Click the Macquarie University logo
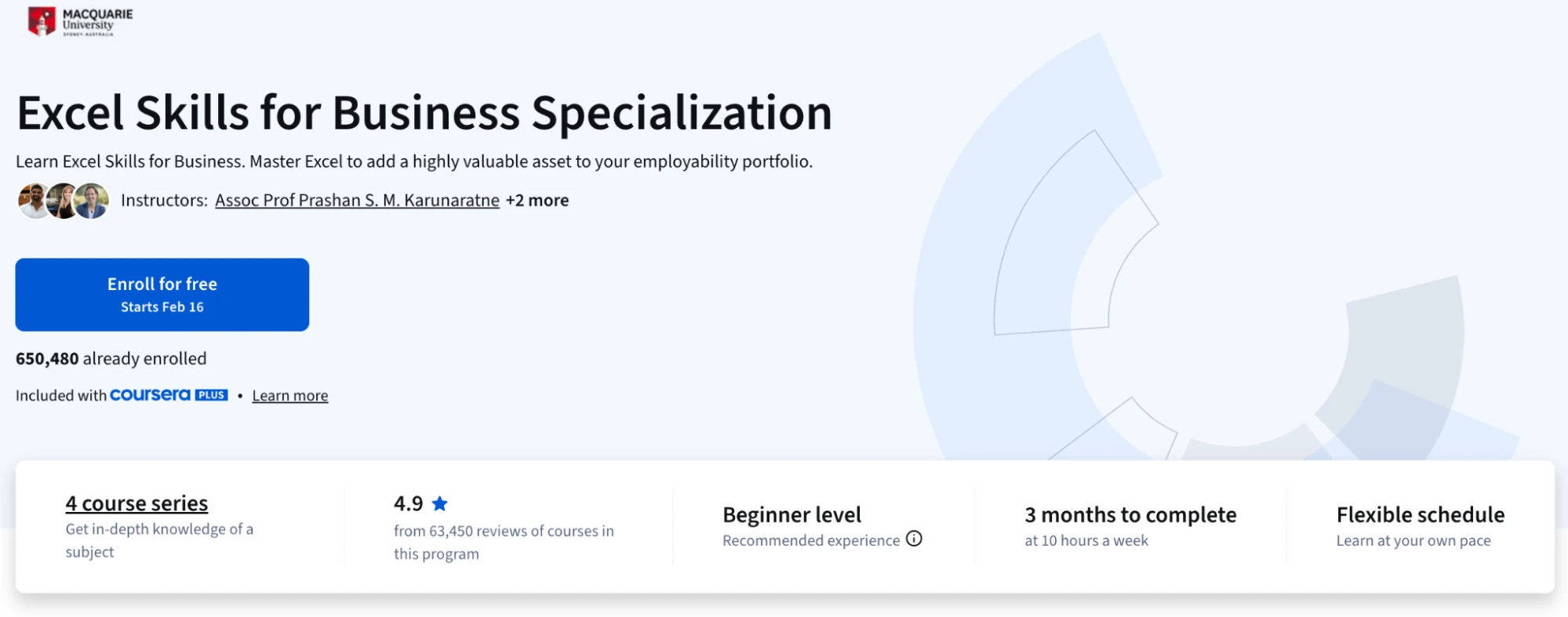 point(78,22)
